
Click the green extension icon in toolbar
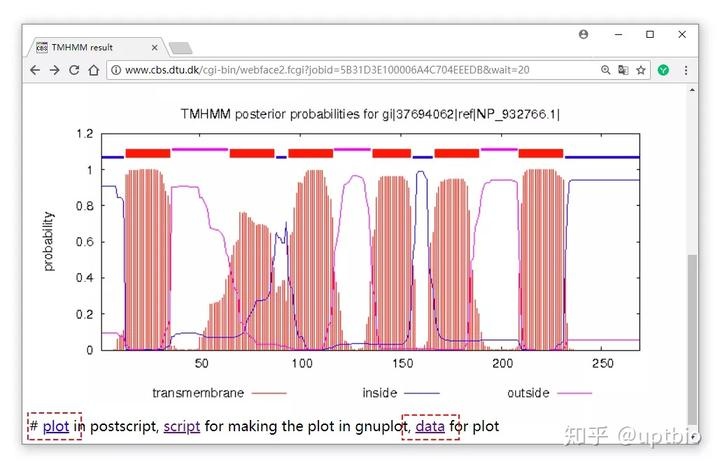[663, 70]
